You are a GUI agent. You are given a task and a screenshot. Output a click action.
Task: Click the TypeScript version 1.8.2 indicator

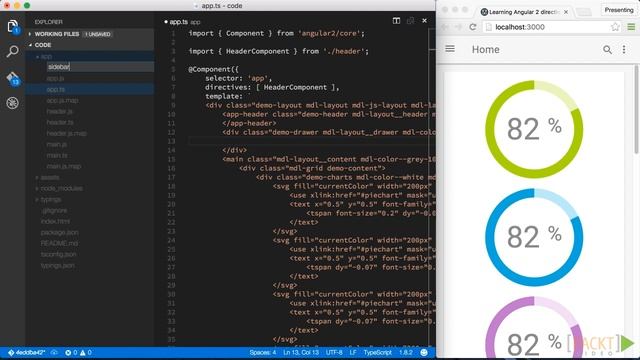405,353
